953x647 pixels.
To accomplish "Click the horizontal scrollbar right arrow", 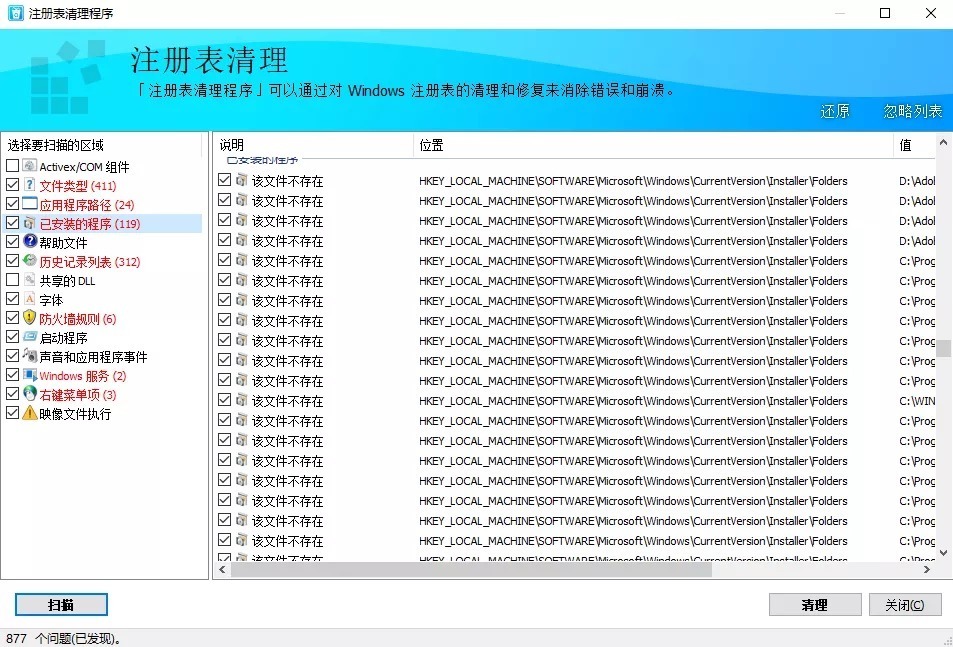I will [927, 569].
